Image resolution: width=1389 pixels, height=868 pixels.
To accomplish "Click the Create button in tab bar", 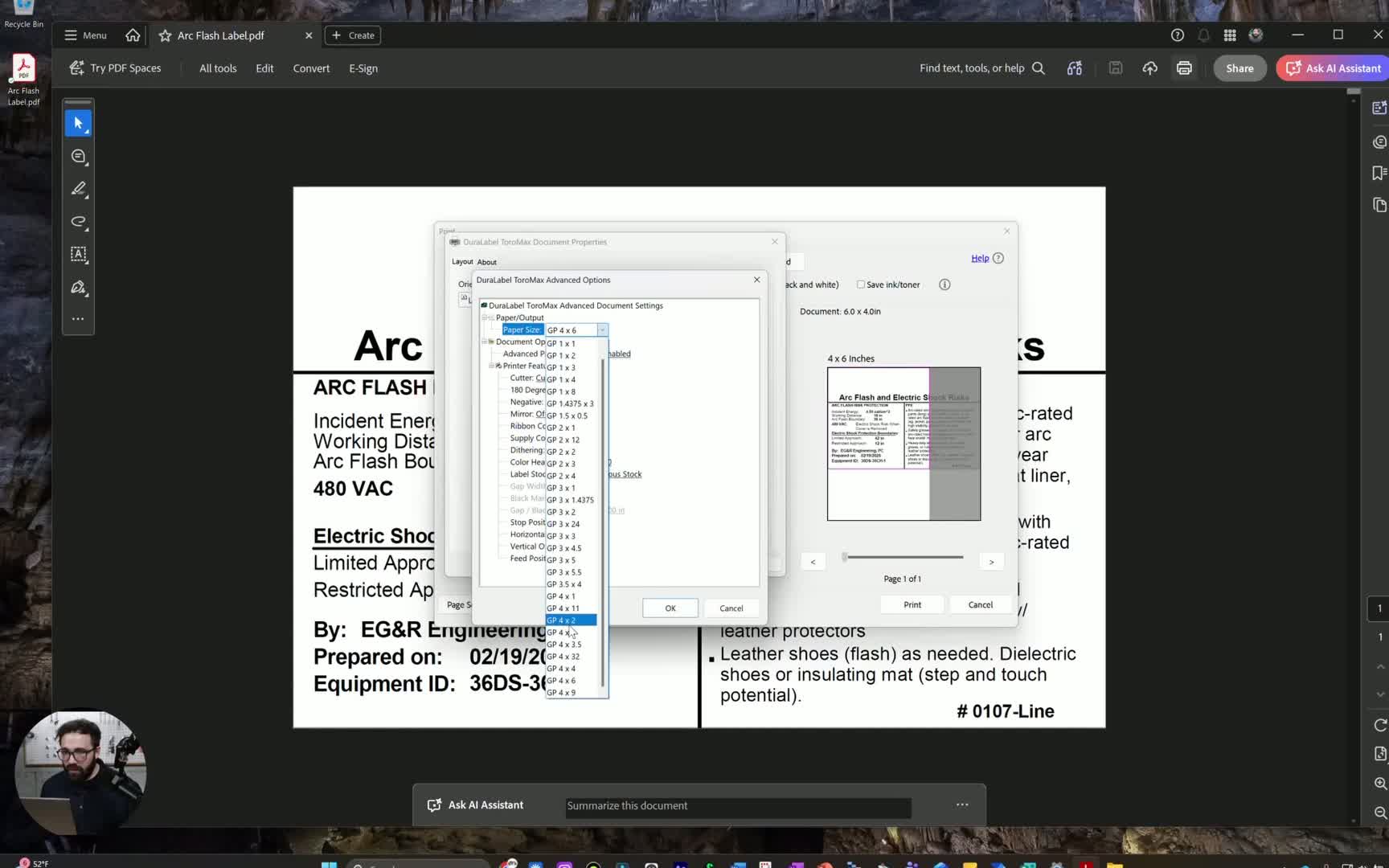I will coord(353,35).
